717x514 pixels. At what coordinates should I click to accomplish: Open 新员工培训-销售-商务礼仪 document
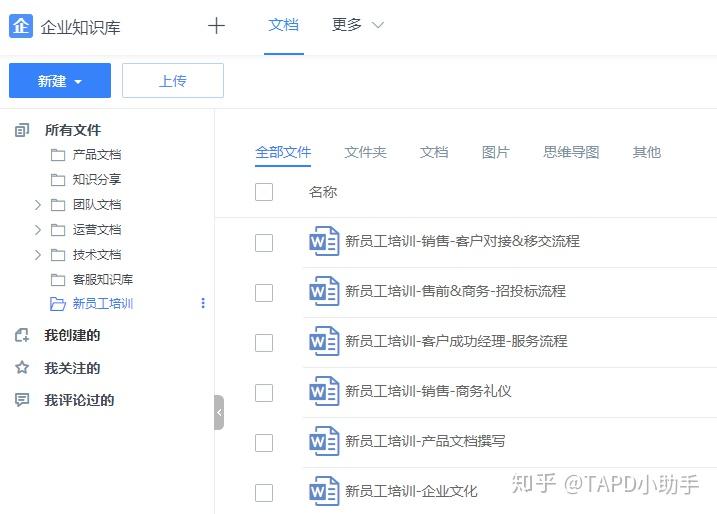click(428, 391)
